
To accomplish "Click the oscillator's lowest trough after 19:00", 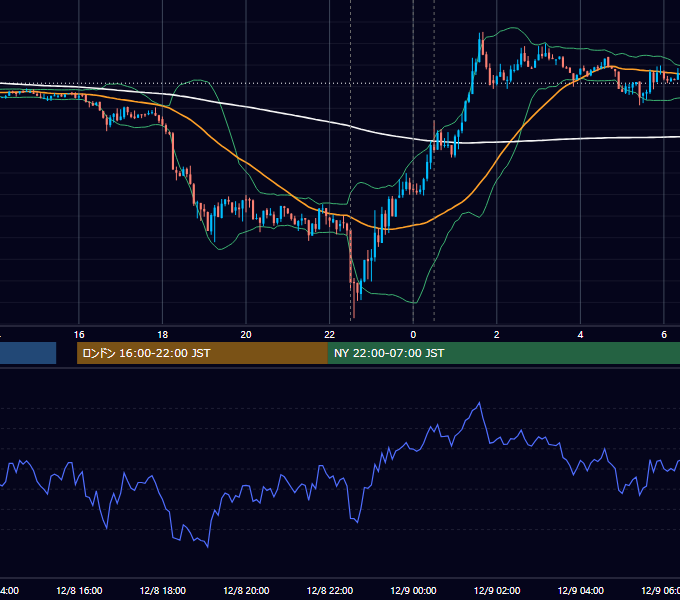I will pos(208,547).
